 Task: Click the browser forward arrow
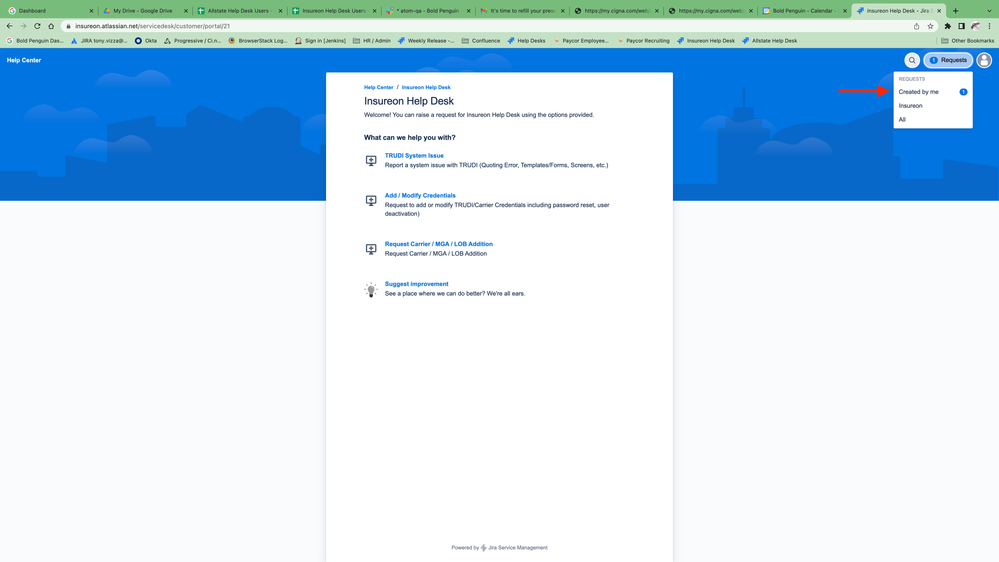(23, 26)
